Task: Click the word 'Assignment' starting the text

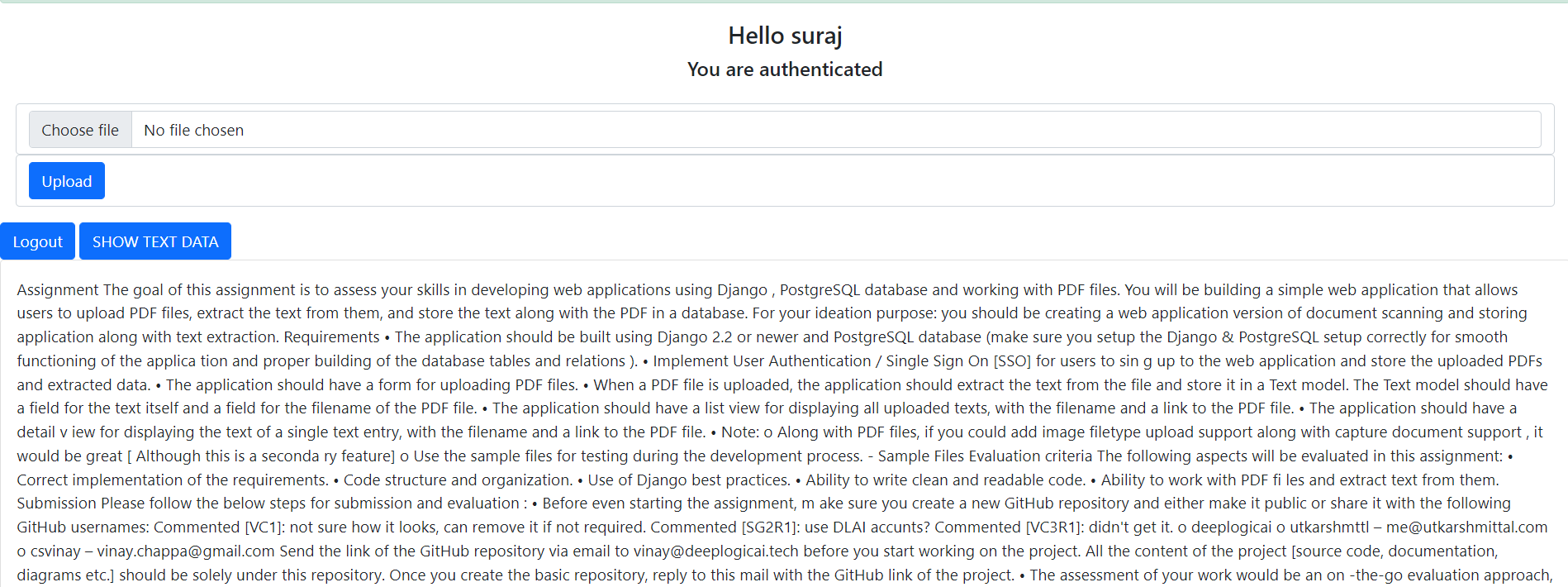Action: point(58,289)
